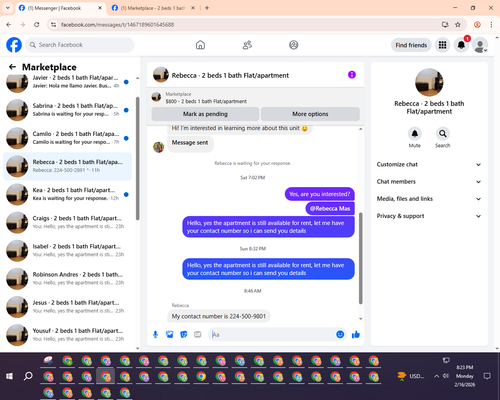Open Sabrina's conversation in the list

(x=67, y=110)
